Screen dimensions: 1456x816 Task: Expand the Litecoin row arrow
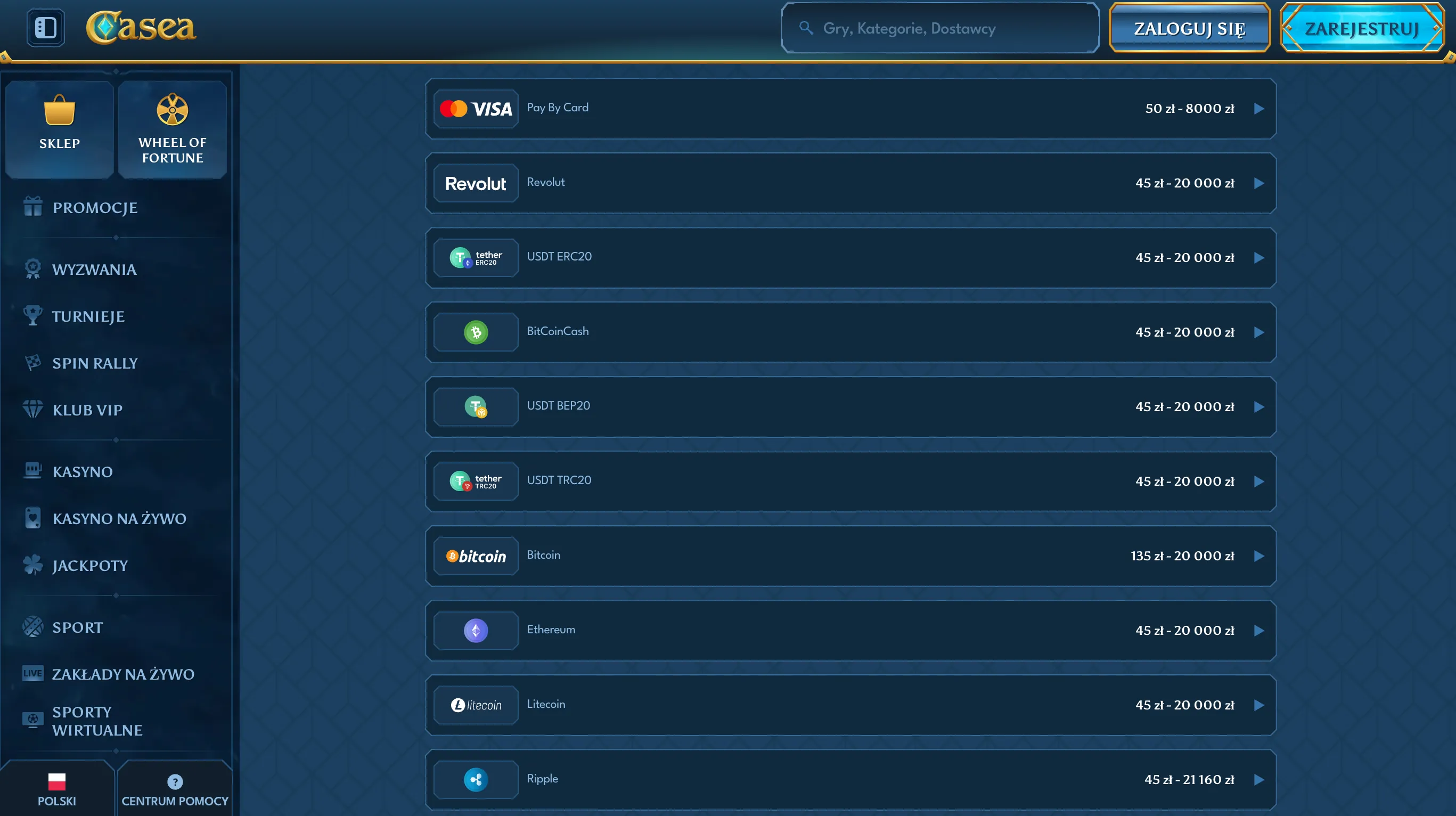(x=1259, y=706)
